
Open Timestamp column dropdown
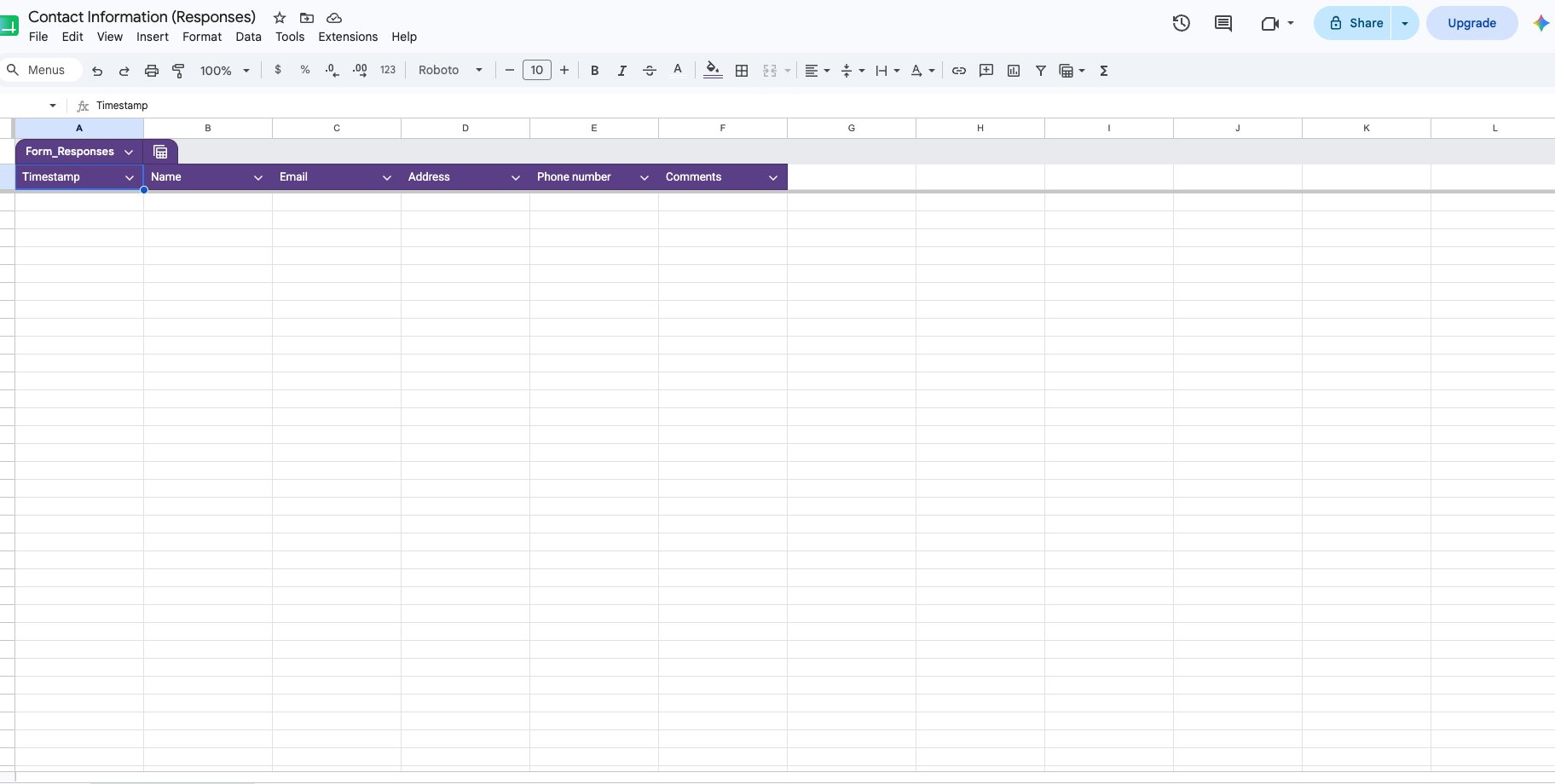pos(130,177)
